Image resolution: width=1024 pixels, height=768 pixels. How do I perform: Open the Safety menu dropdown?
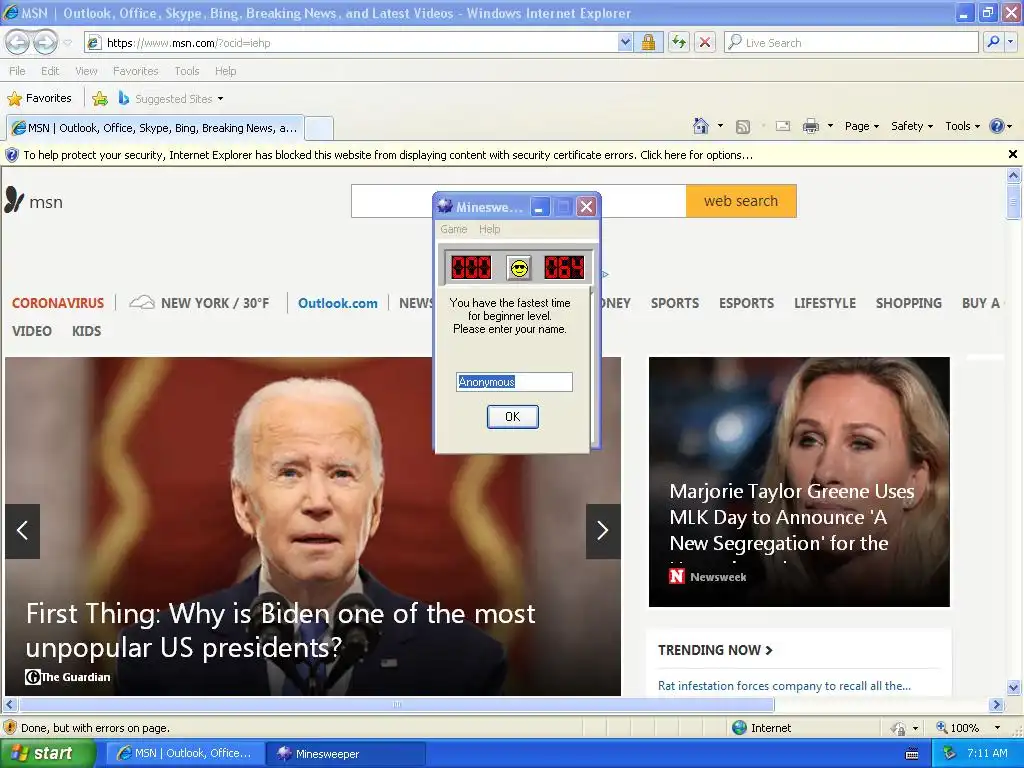click(x=912, y=126)
